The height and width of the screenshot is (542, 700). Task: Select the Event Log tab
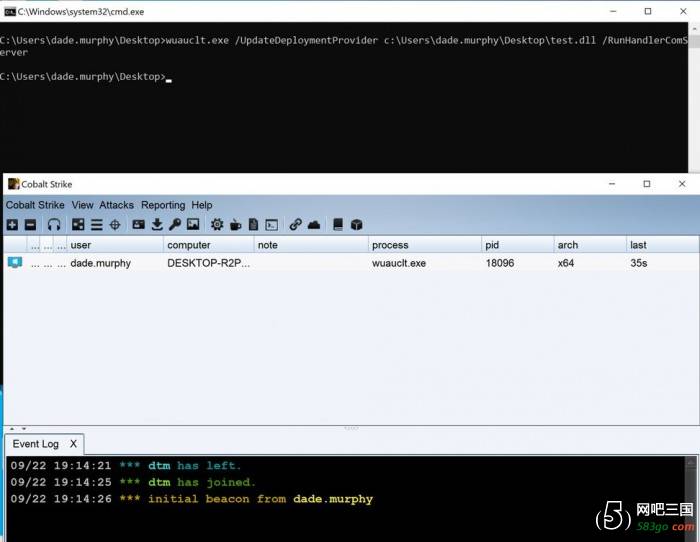pyautogui.click(x=36, y=444)
